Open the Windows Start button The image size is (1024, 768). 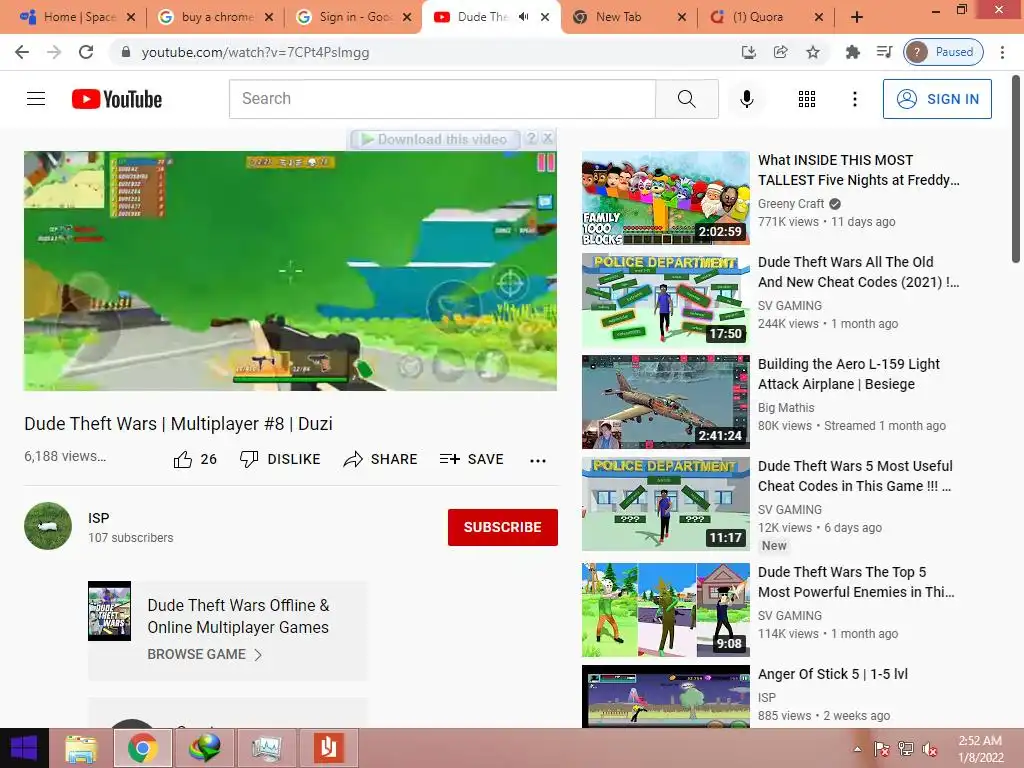(x=24, y=748)
